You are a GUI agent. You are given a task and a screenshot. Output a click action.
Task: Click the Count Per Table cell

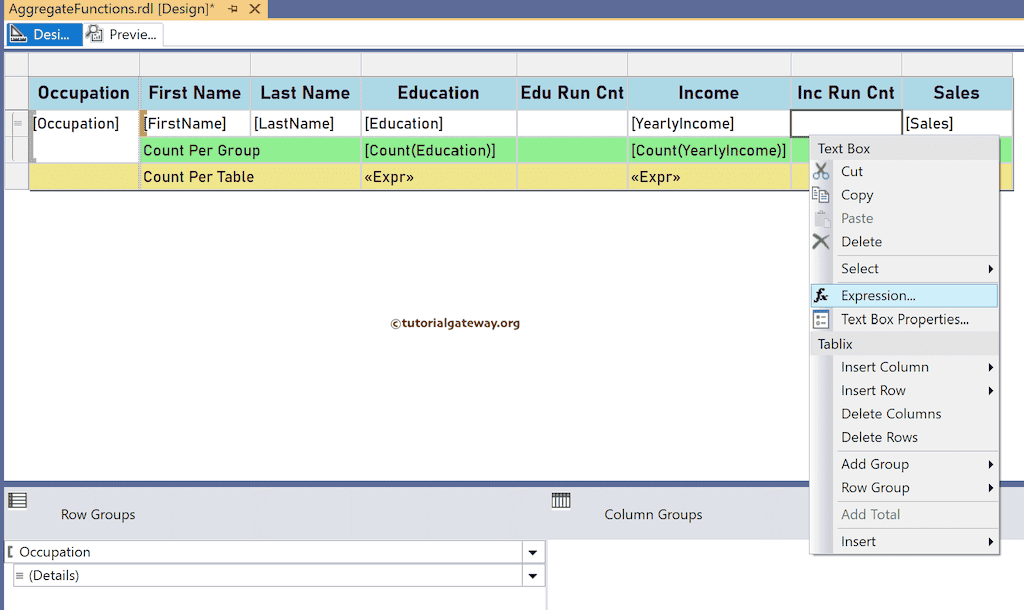click(x=250, y=177)
